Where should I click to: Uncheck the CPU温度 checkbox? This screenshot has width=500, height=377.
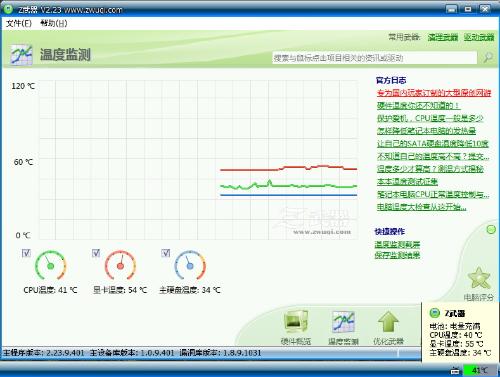tap(26, 253)
